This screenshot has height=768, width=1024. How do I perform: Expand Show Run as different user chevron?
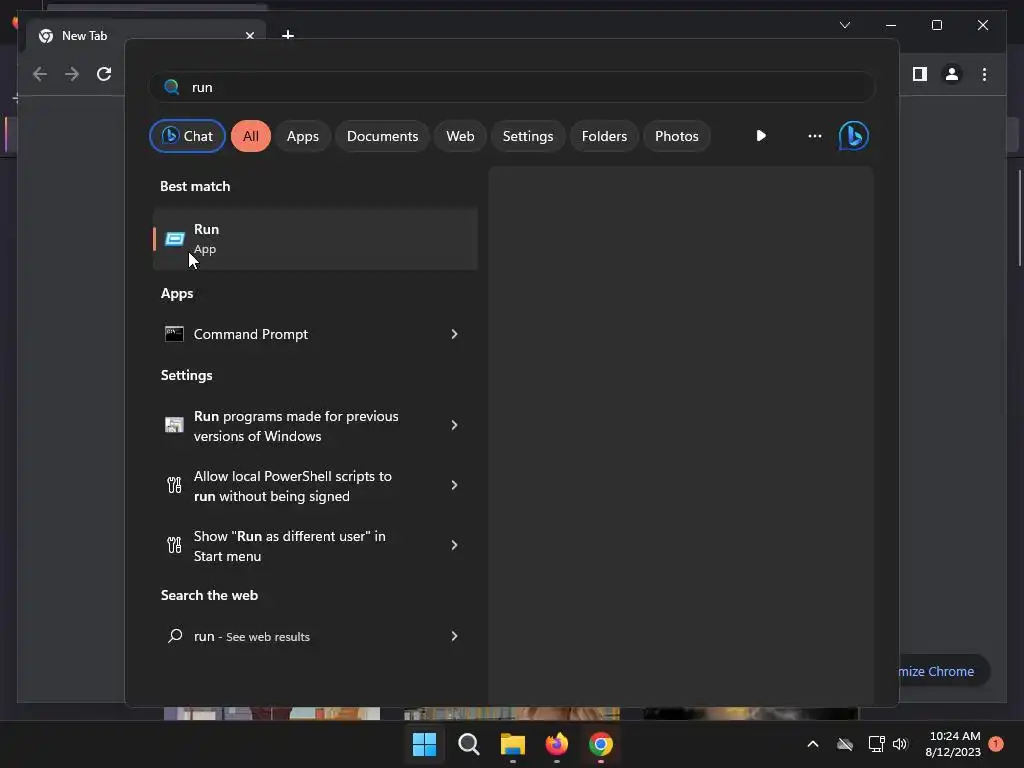(455, 545)
